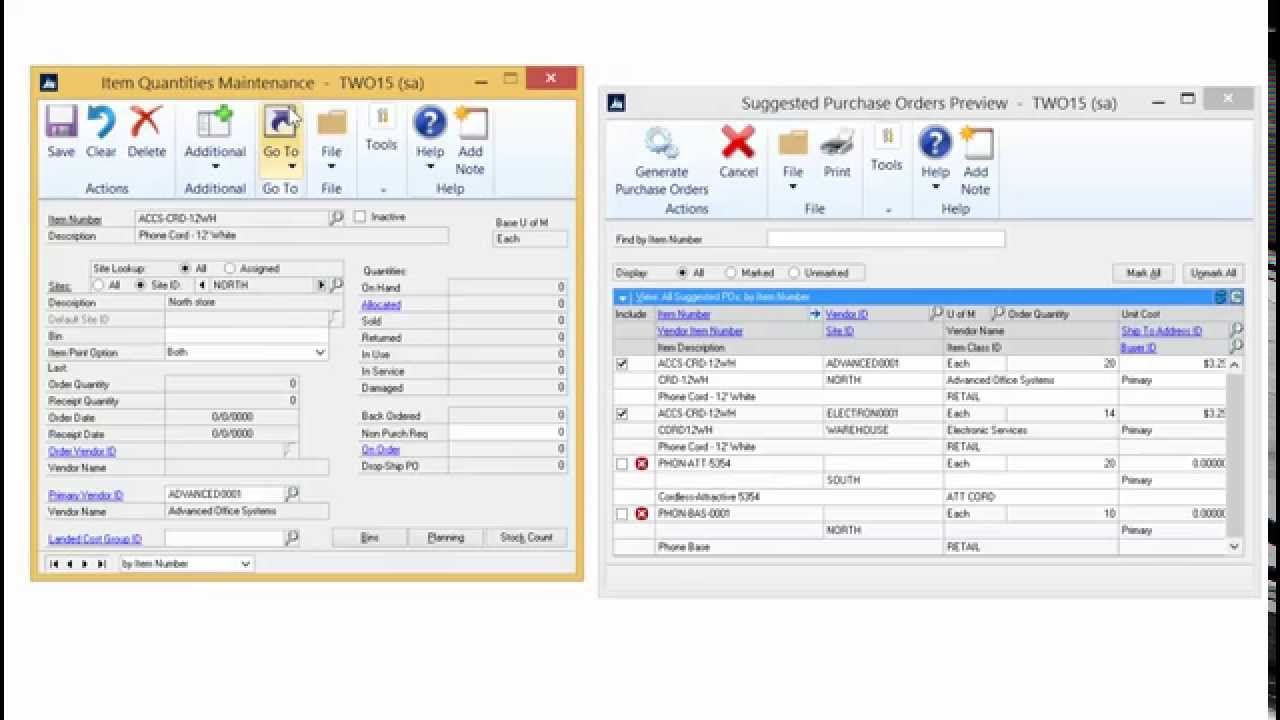Click On Order link in Quantities
This screenshot has width=1280, height=720.
380,450
